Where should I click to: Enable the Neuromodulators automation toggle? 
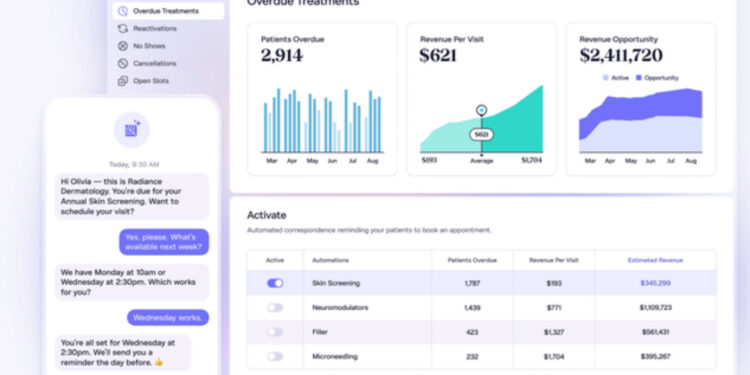click(x=275, y=308)
